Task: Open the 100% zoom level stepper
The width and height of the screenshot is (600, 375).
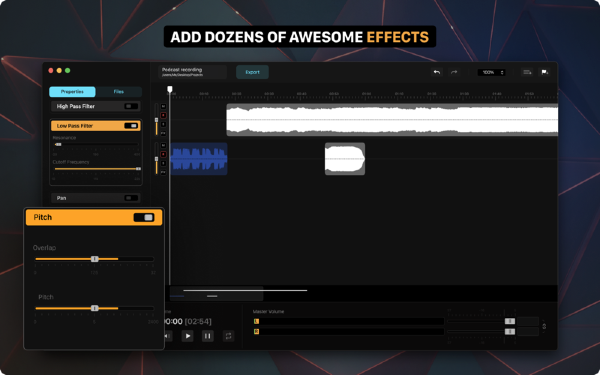Action: 491,72
